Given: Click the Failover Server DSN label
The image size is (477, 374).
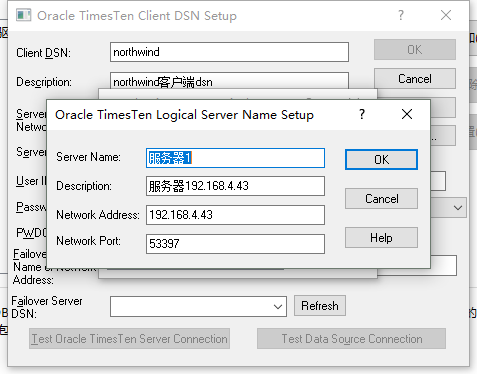Looking at the screenshot, I should click(x=47, y=307).
